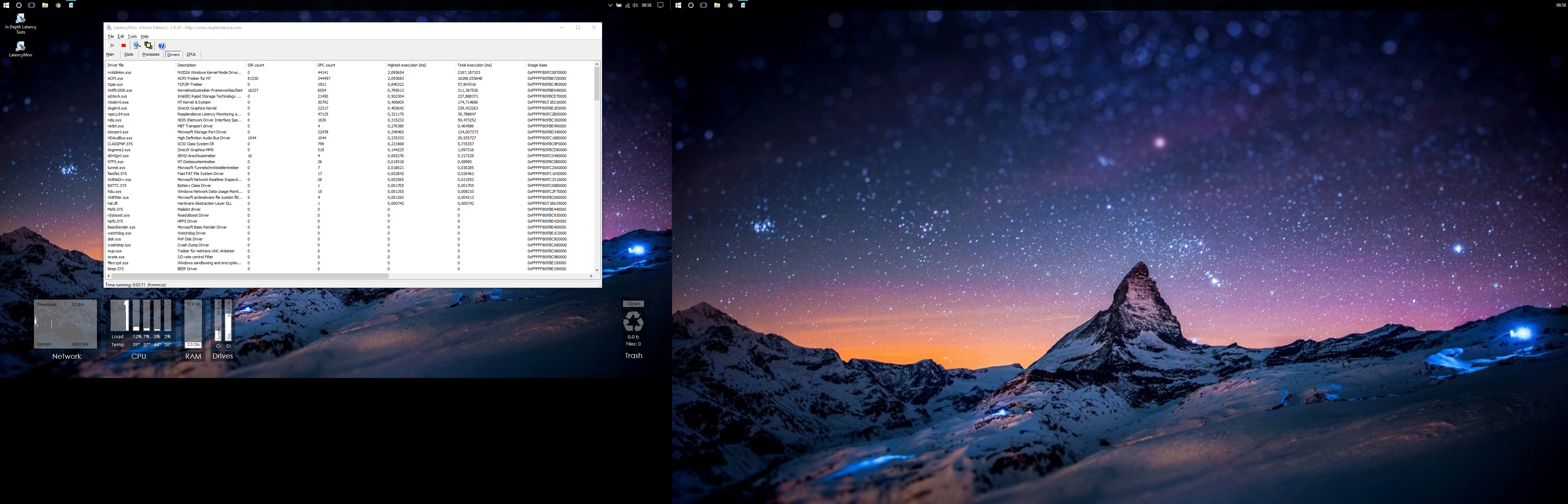Start the latency monitor with play icon
This screenshot has height=504, width=1568.
pos(112,45)
